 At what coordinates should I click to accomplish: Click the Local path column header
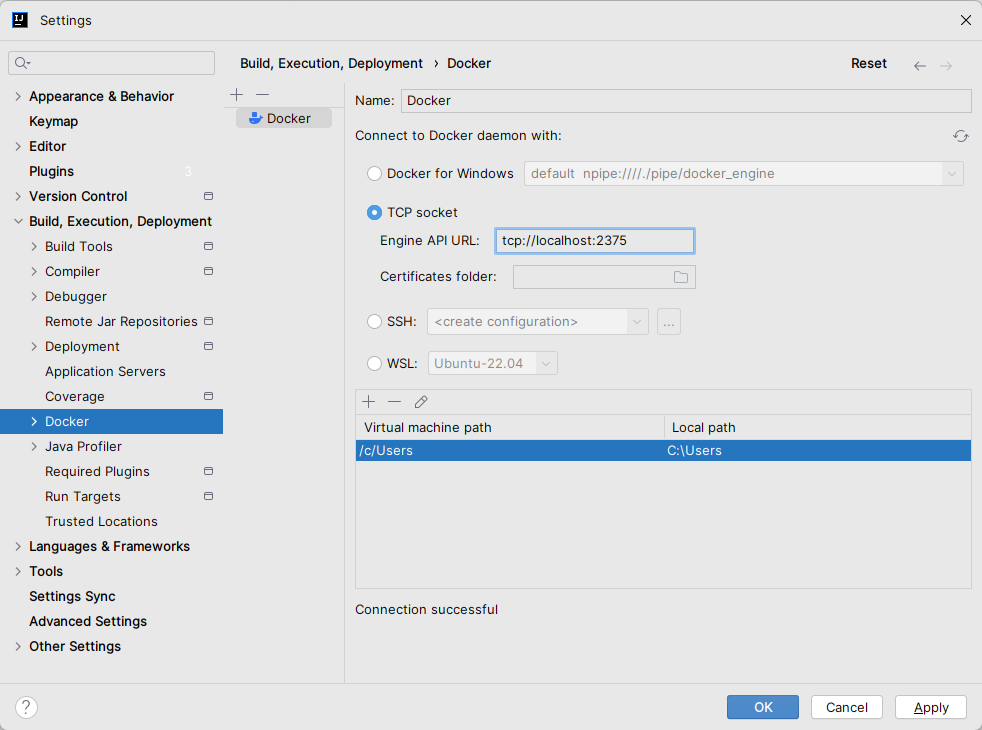pos(817,428)
